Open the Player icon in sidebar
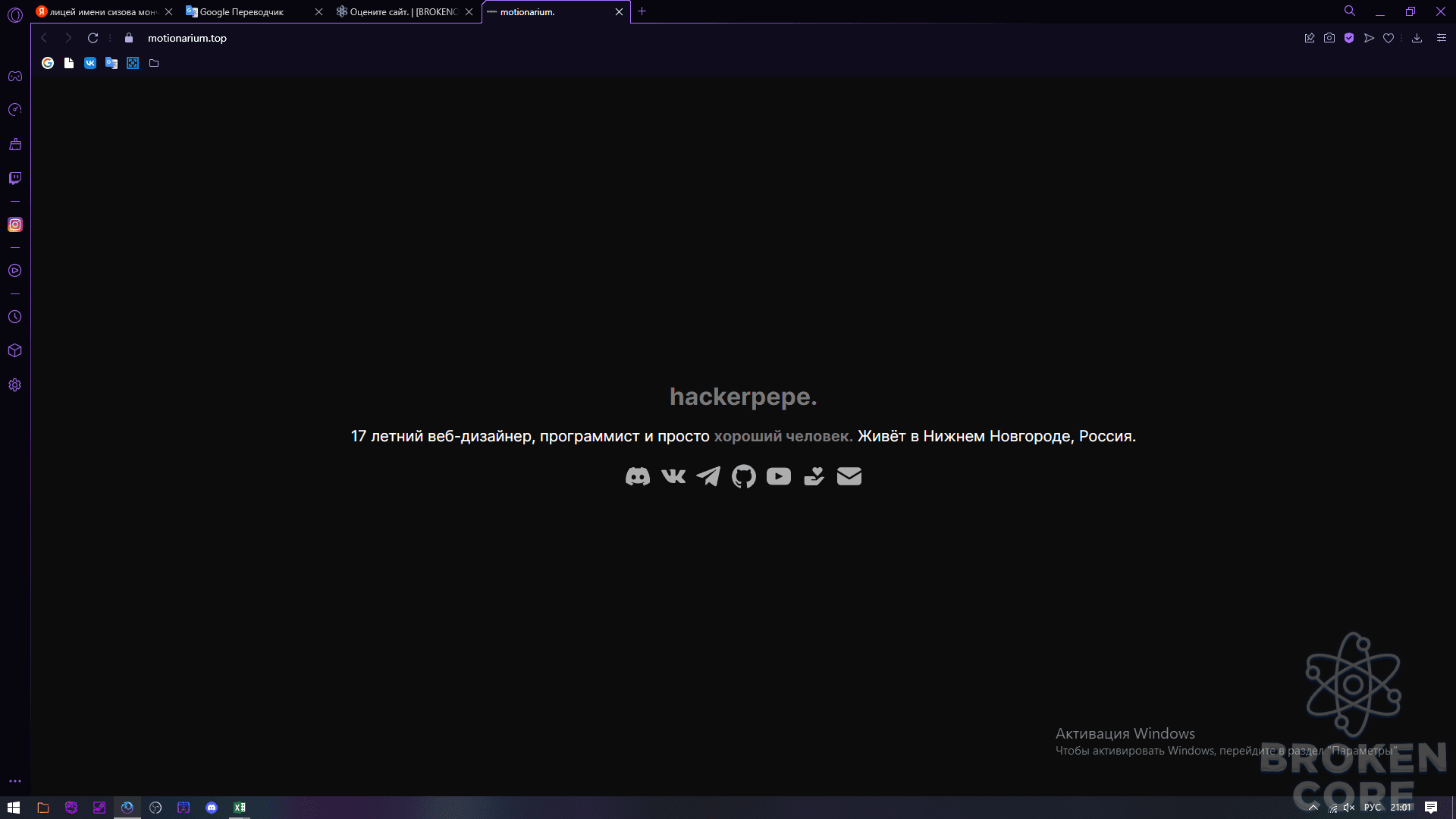 point(15,271)
